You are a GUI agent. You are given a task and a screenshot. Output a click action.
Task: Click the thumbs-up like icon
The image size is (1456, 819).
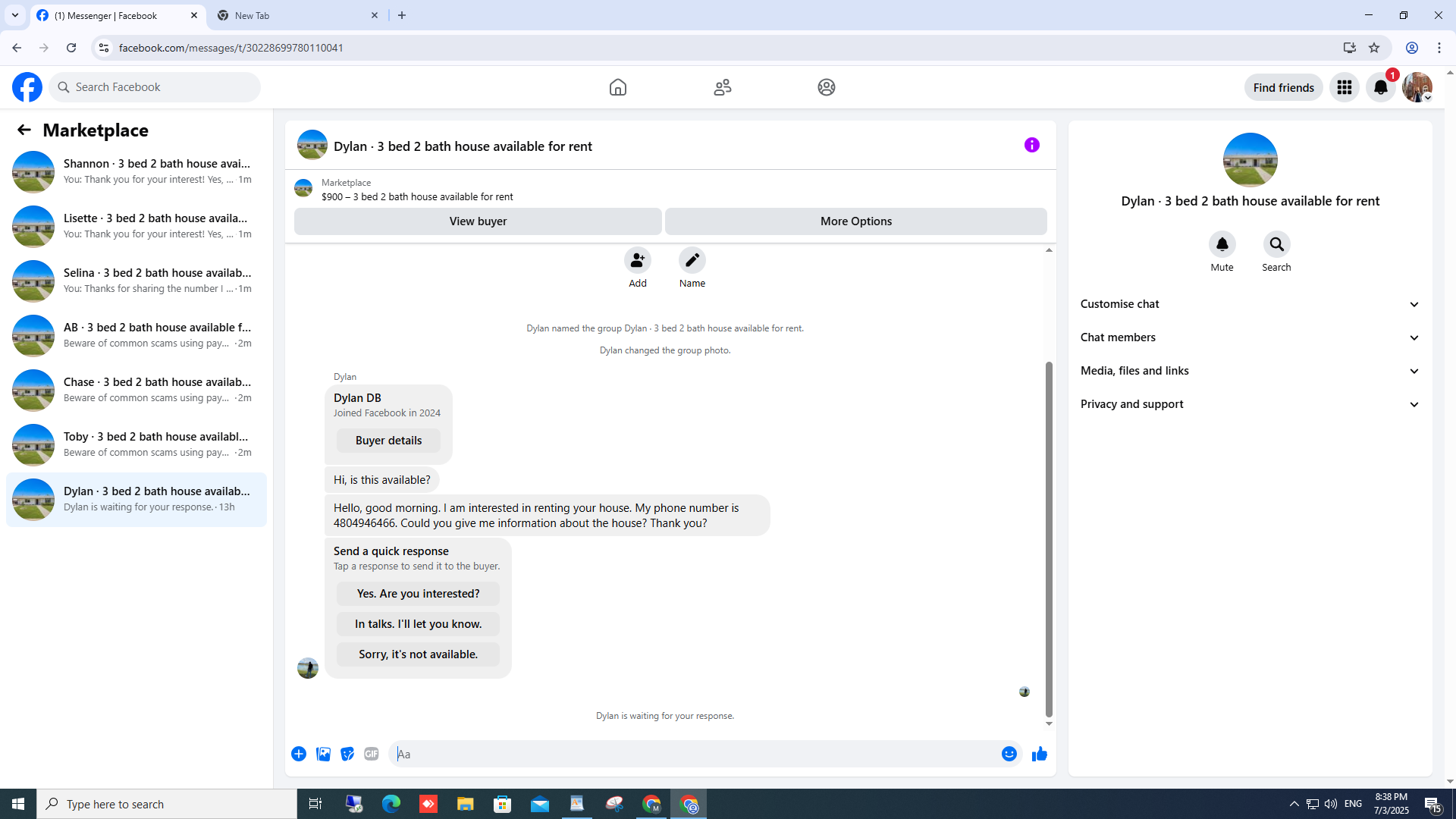1039,754
